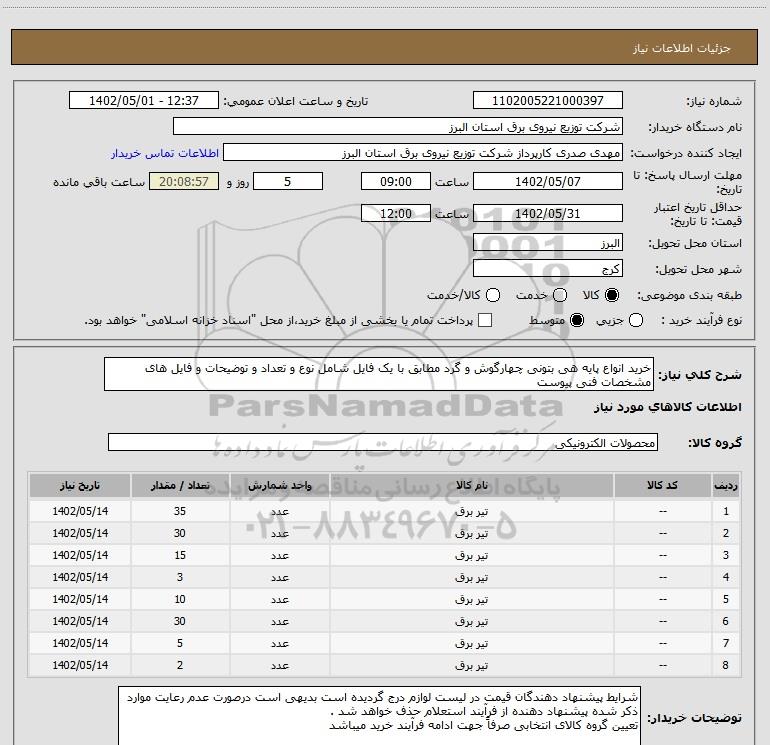Choose the جزیی purchase process option

636,320
